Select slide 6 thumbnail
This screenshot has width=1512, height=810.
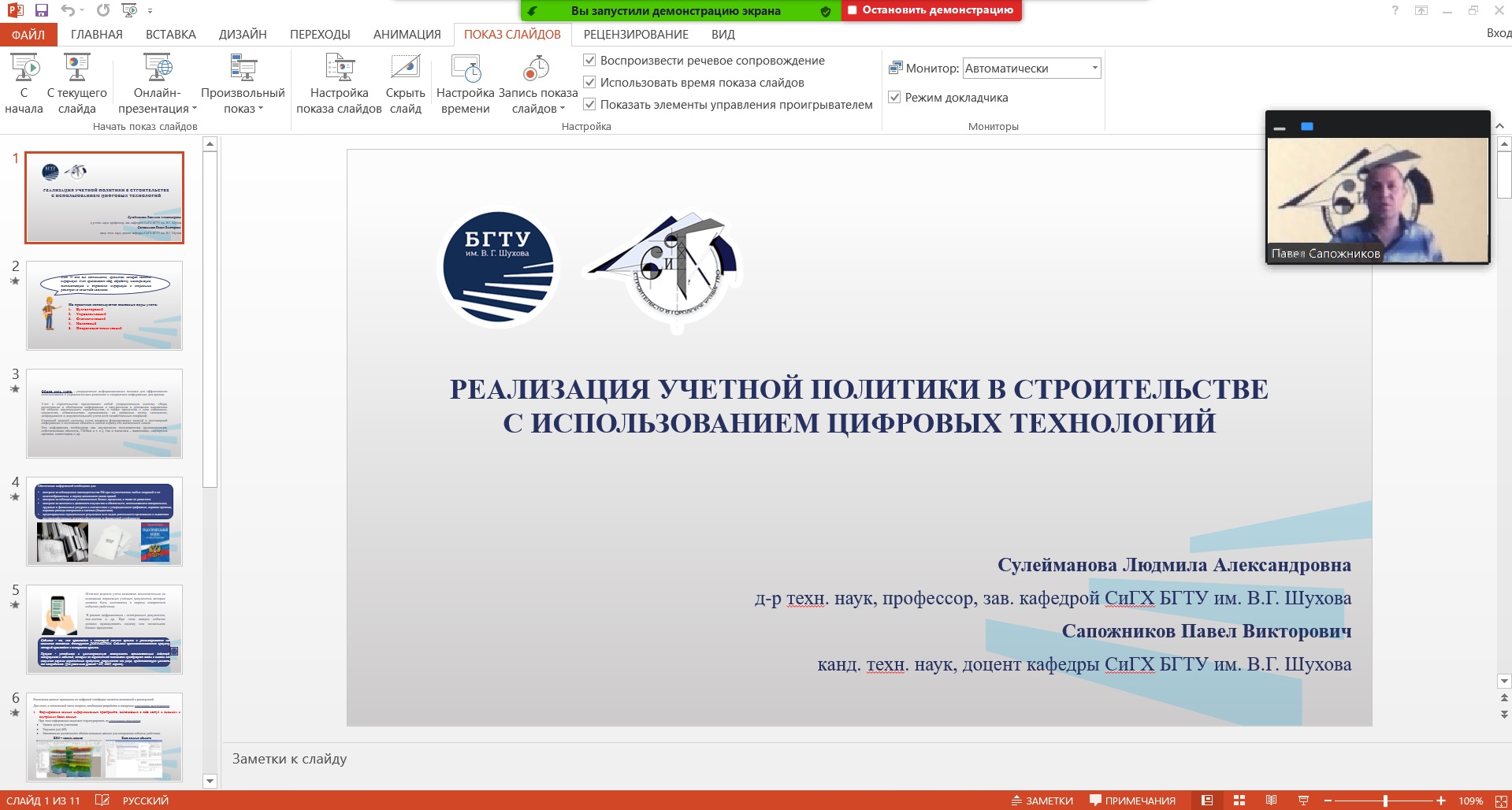(x=105, y=738)
